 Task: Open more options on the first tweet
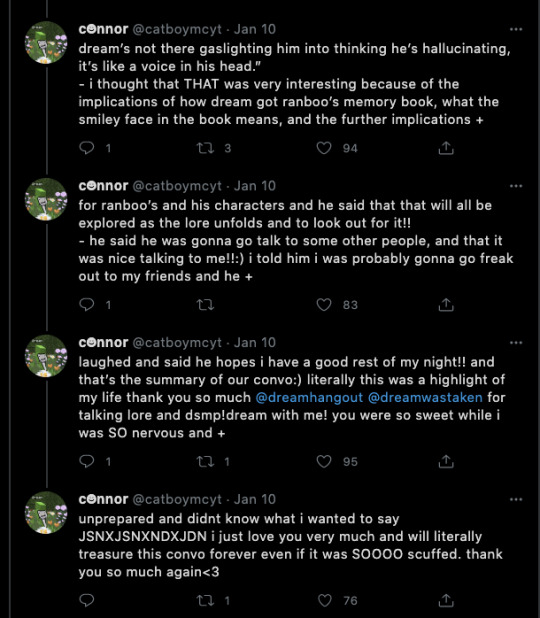pos(516,29)
